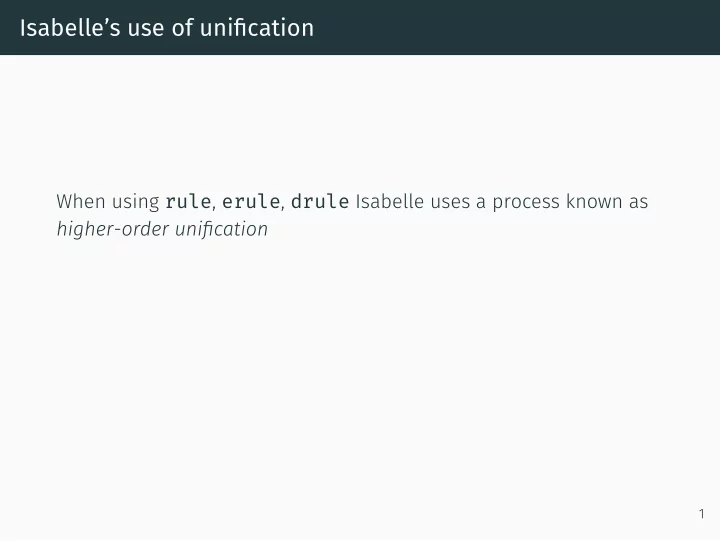Click the monospace word "rule"

point(188,202)
